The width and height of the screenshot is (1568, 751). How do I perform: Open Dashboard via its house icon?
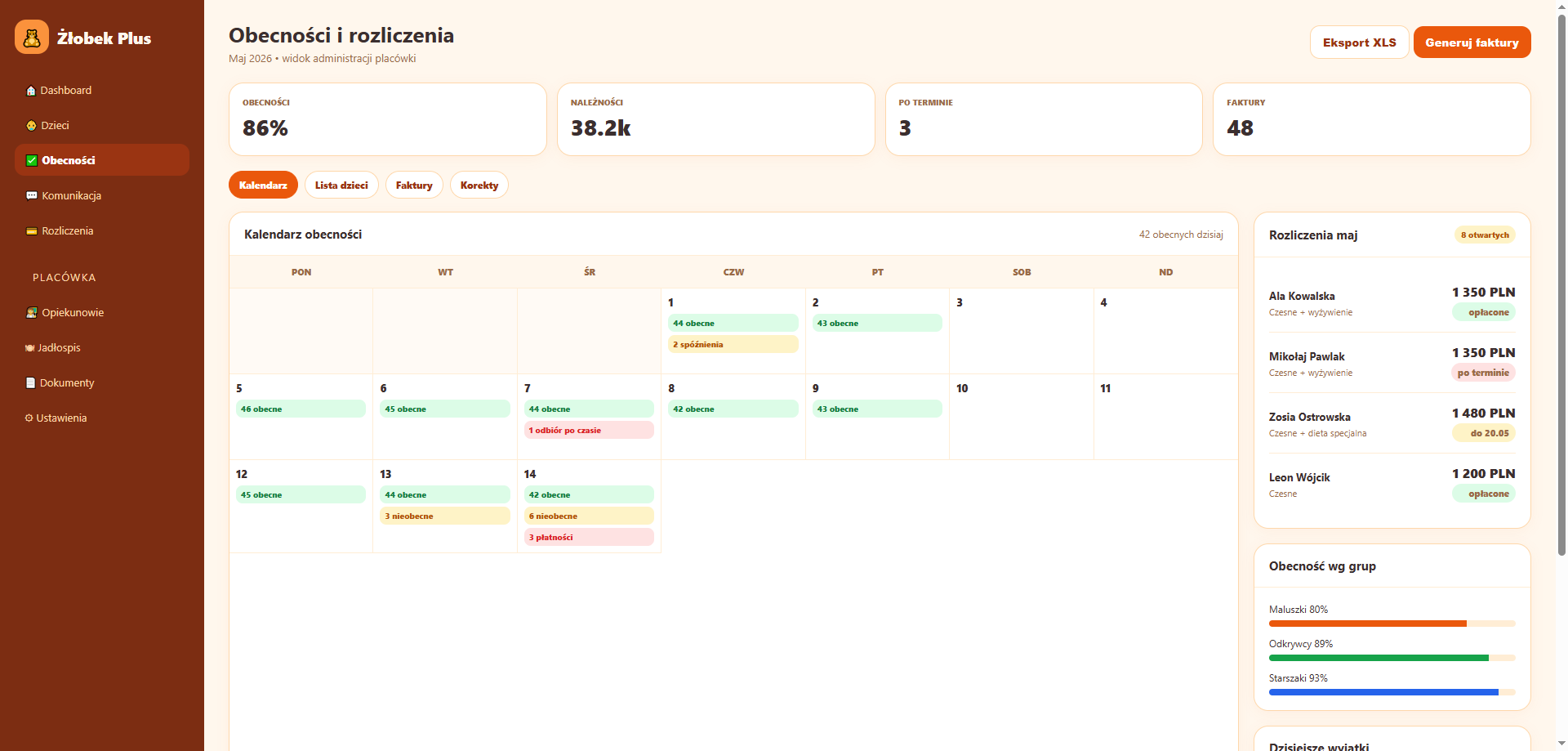[x=31, y=91]
